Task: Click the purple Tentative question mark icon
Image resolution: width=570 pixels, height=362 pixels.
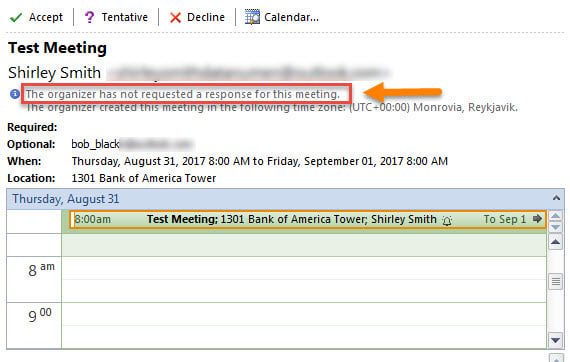Action: coord(89,17)
